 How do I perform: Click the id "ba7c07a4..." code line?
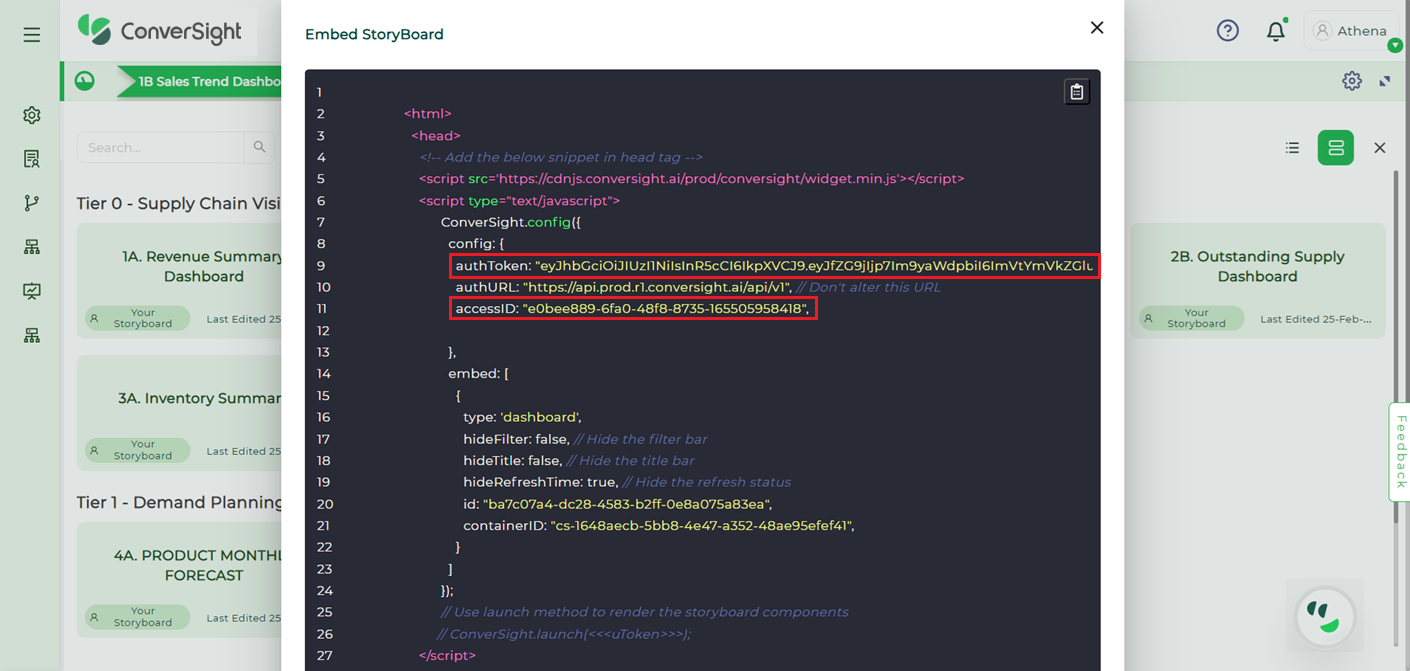point(618,504)
